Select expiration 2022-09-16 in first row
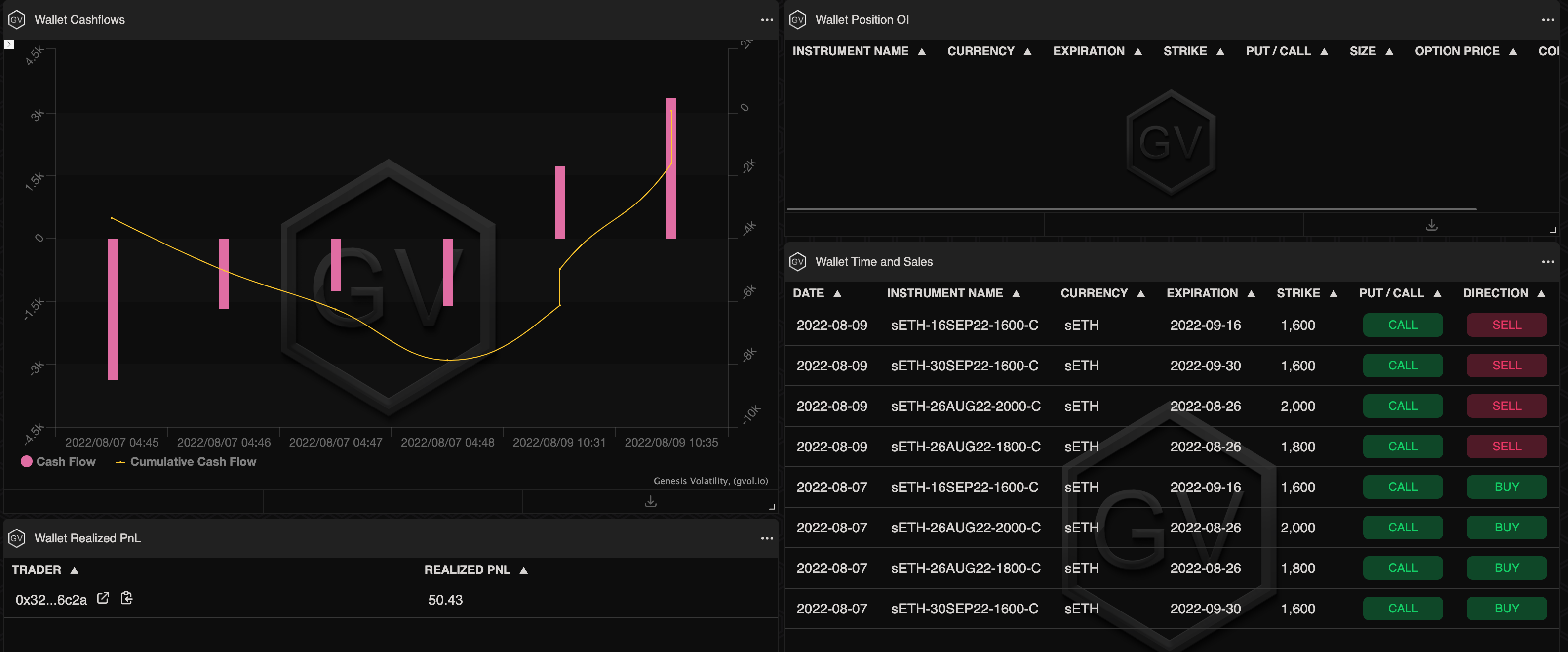The width and height of the screenshot is (1568, 652). click(1205, 325)
